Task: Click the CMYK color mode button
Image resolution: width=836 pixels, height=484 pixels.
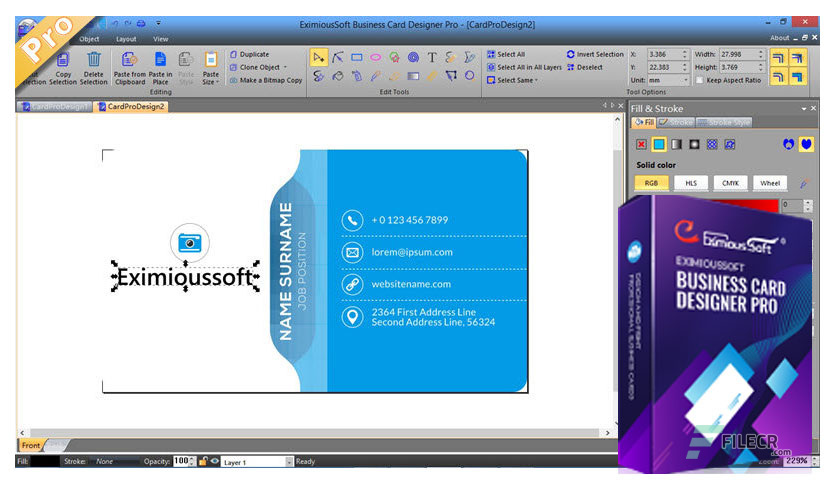Action: 730,183
